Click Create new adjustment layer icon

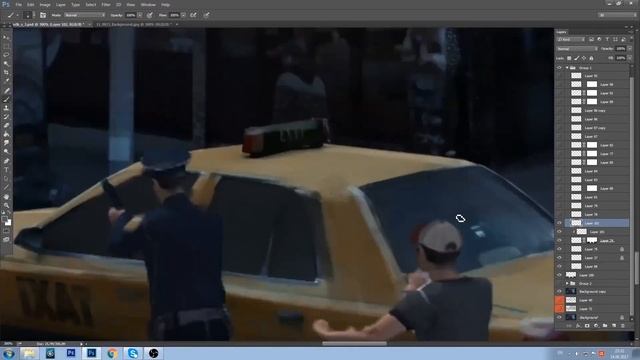pyautogui.click(x=596, y=326)
